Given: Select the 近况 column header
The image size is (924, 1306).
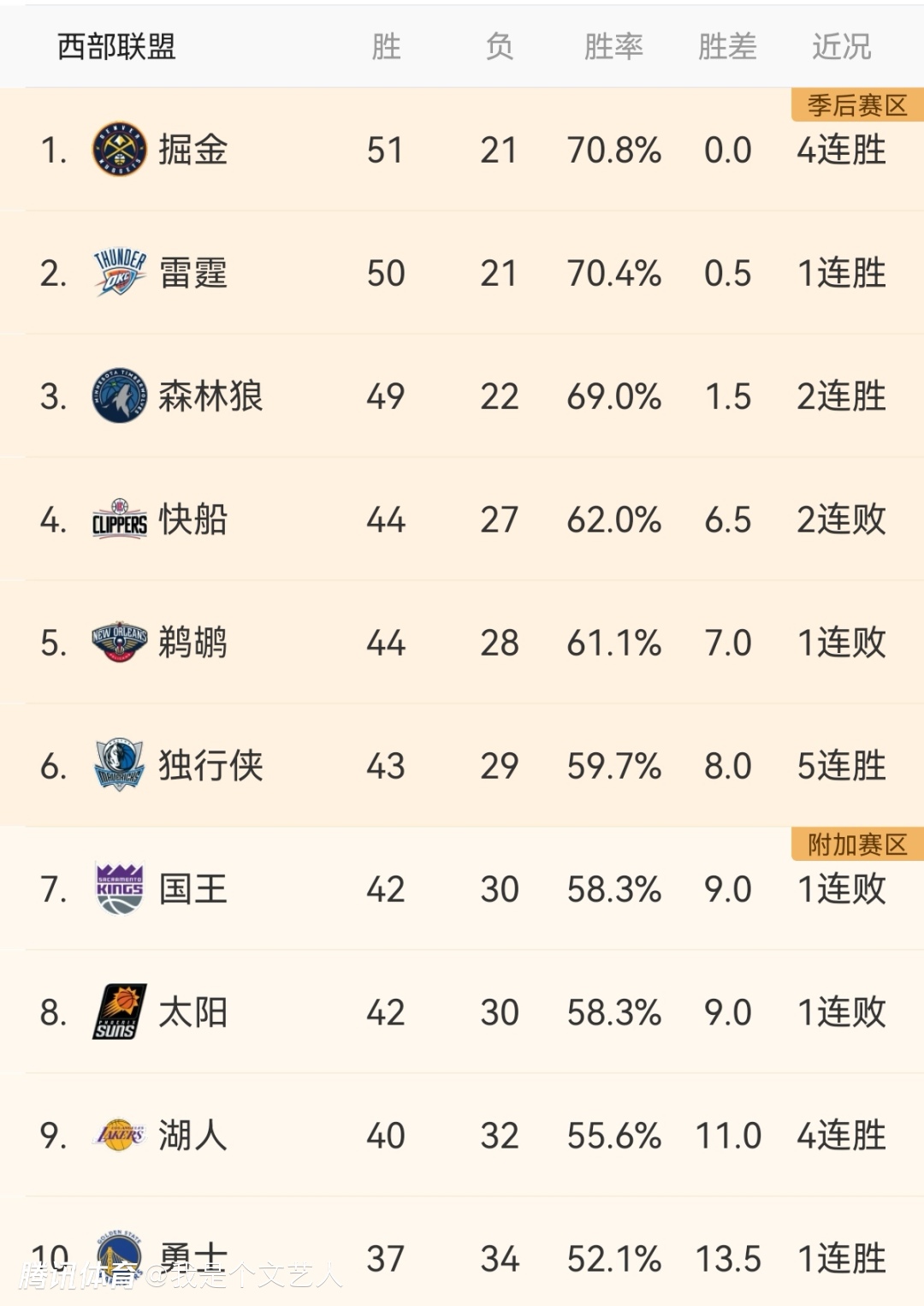Looking at the screenshot, I should pos(841,46).
